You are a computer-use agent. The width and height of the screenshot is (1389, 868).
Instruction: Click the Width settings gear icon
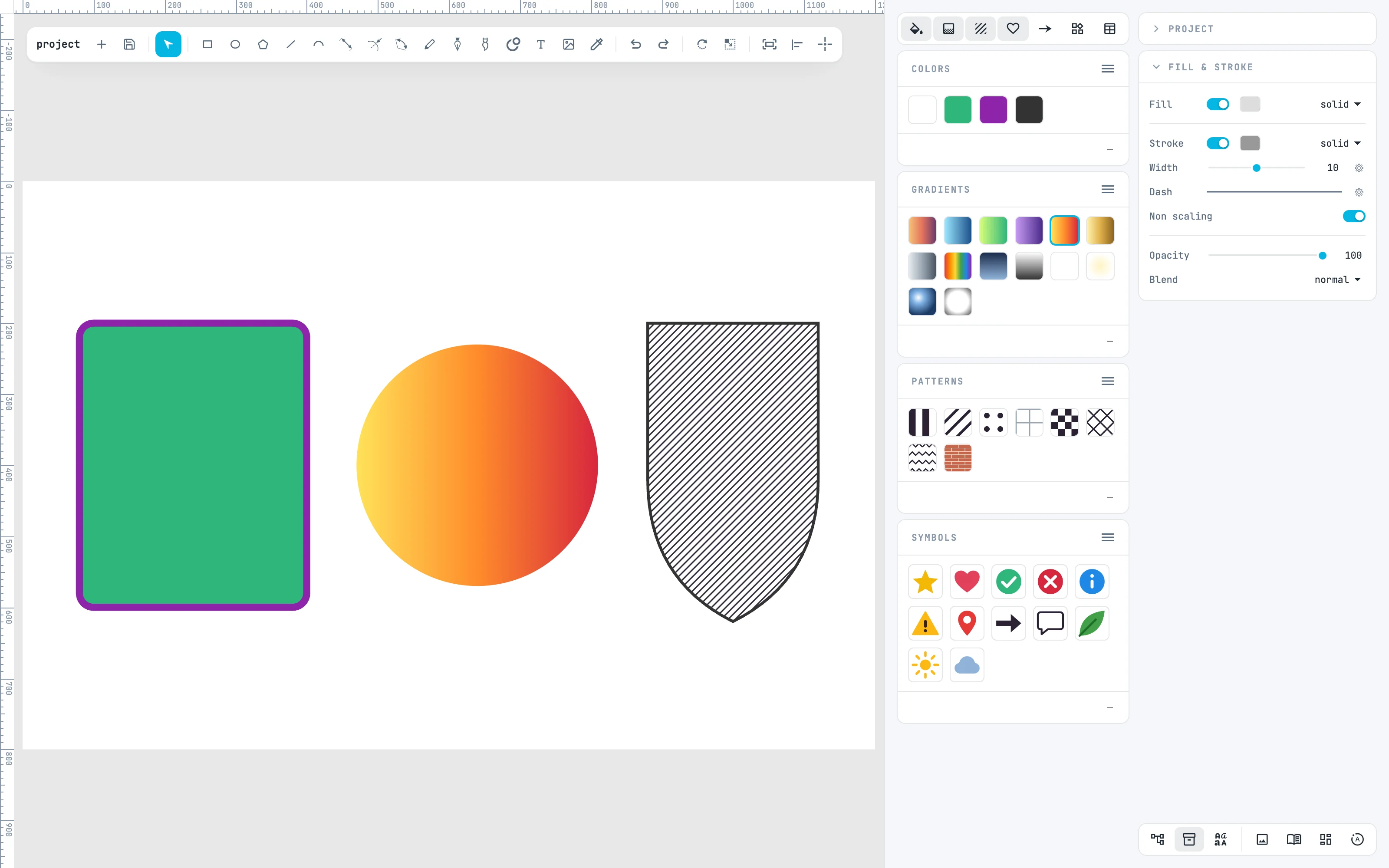coord(1359,168)
